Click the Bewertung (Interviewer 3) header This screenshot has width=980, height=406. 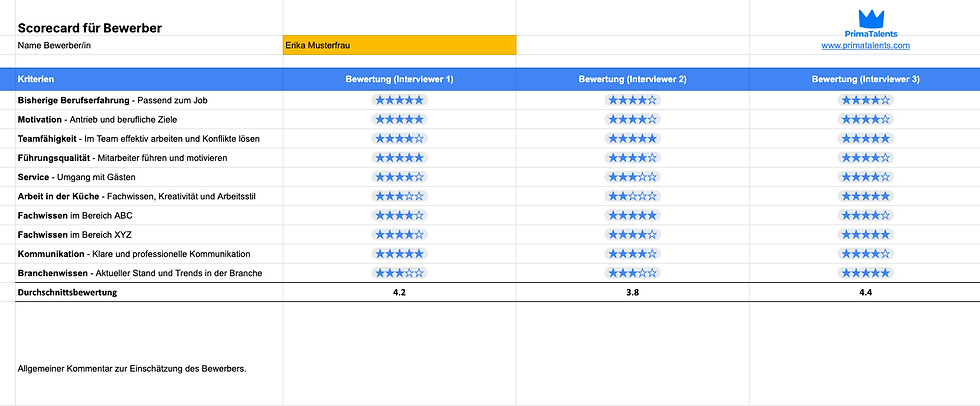pyautogui.click(x=866, y=80)
